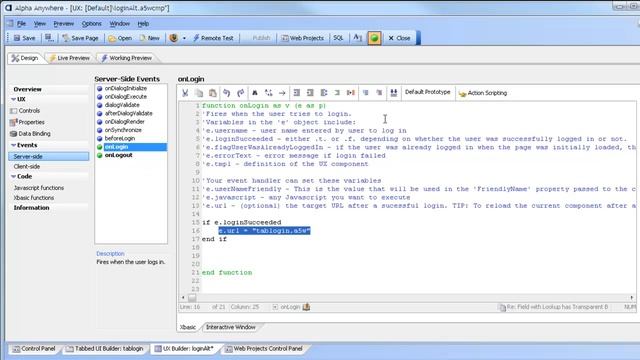
Task: Click the comment block icon in editor toolbar
Action: (x=366, y=93)
